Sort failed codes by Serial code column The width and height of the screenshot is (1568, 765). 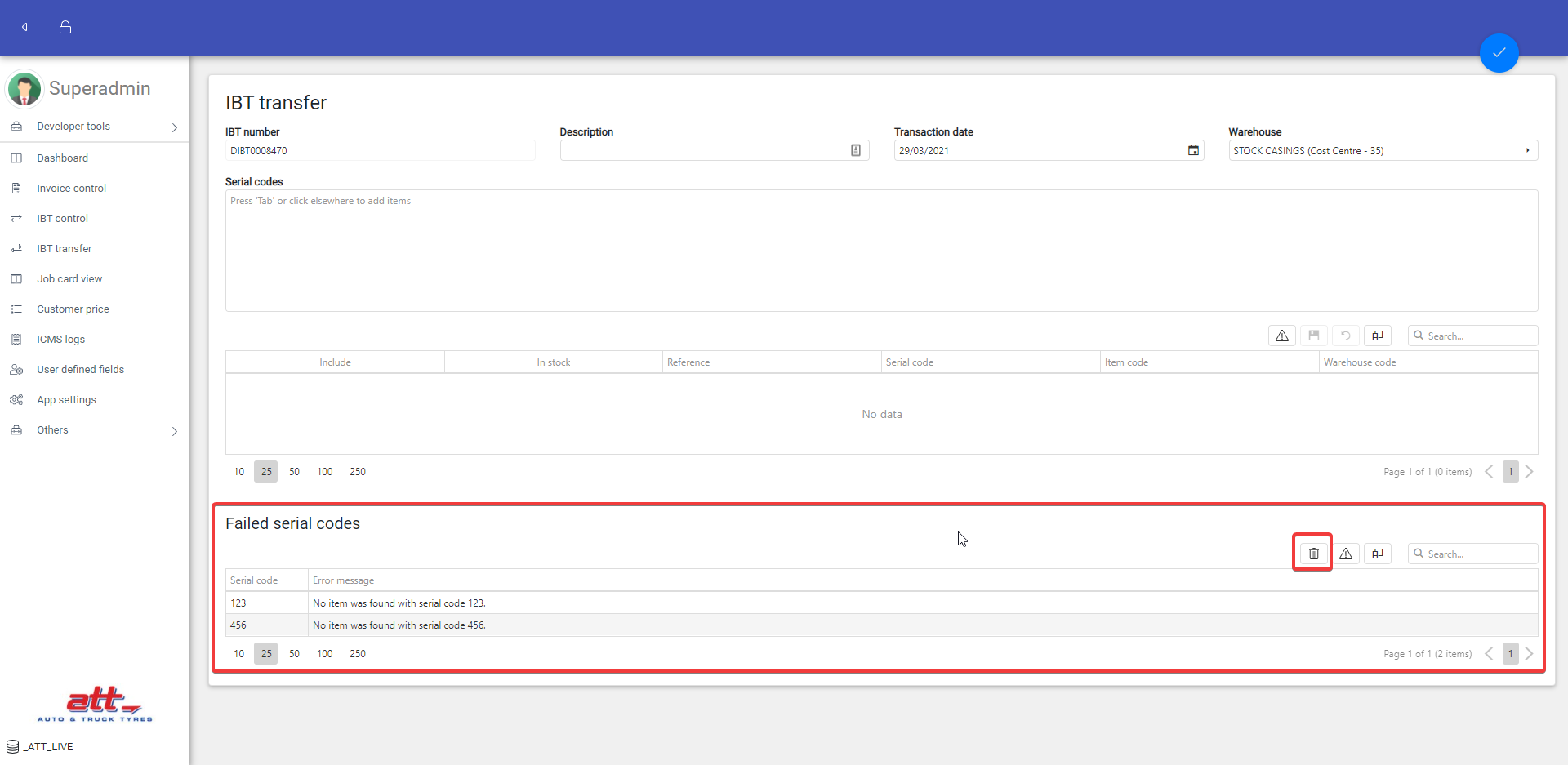(254, 580)
